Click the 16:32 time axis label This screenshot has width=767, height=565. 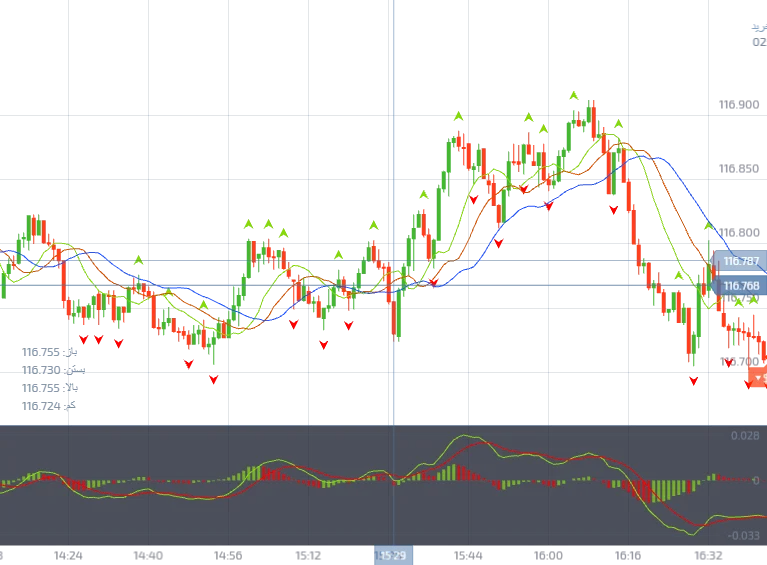pyautogui.click(x=708, y=555)
